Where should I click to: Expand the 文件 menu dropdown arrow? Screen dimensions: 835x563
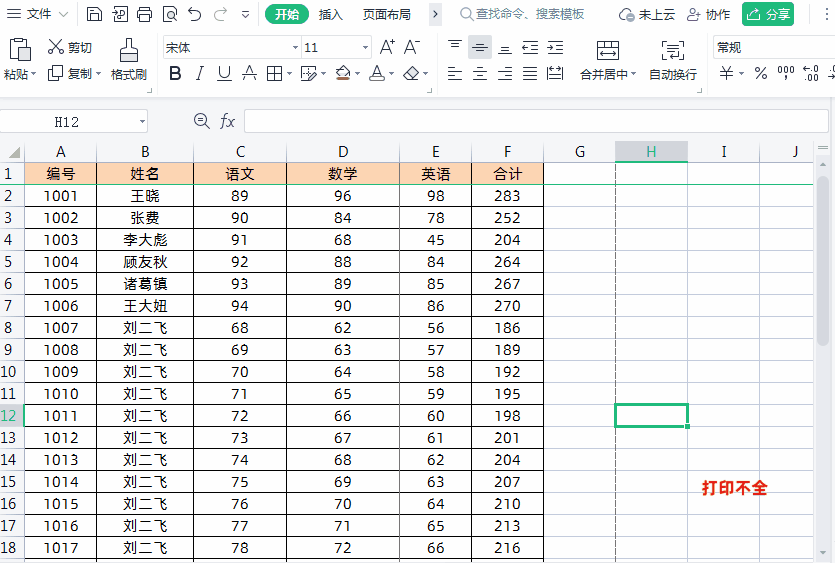coord(63,14)
